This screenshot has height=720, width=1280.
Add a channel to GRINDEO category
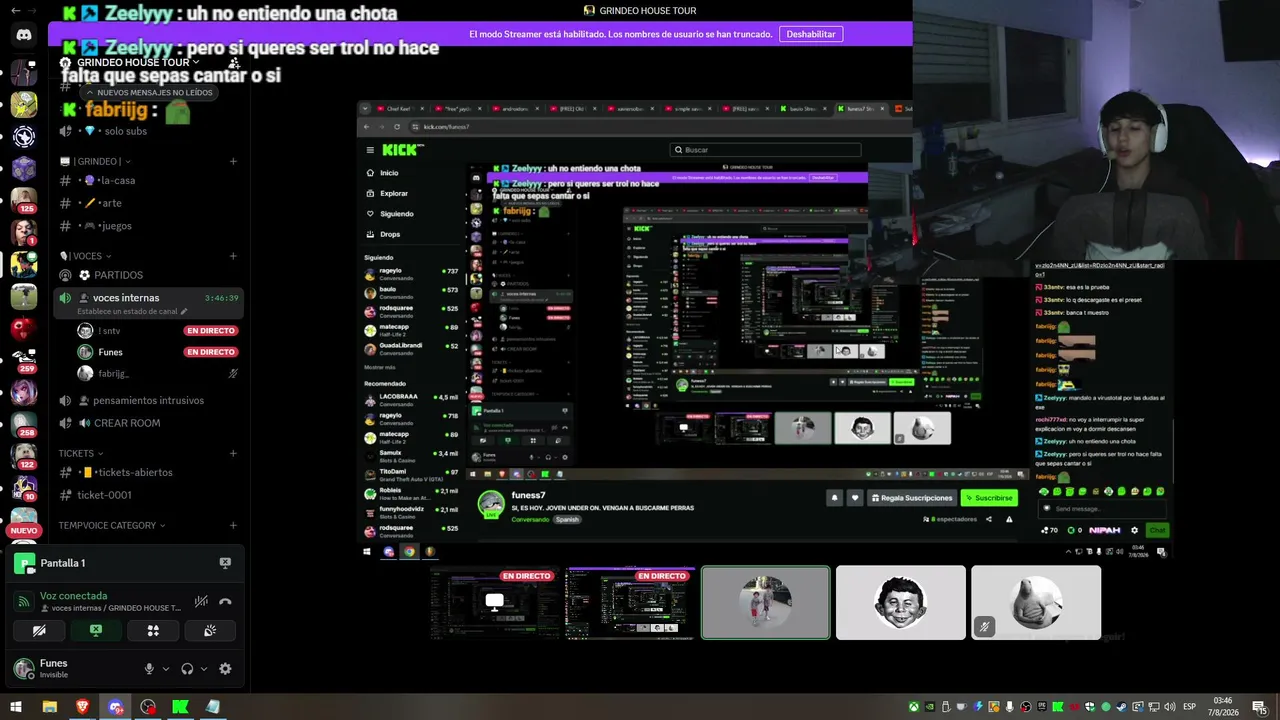pos(233,161)
